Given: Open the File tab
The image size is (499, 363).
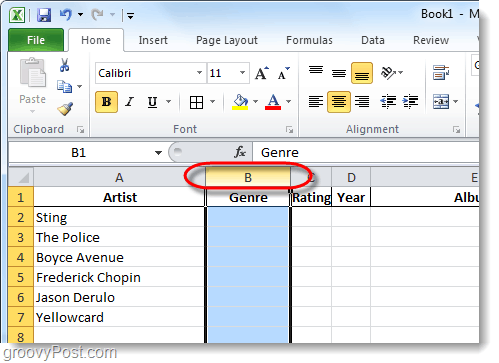Looking at the screenshot, I should 36,40.
